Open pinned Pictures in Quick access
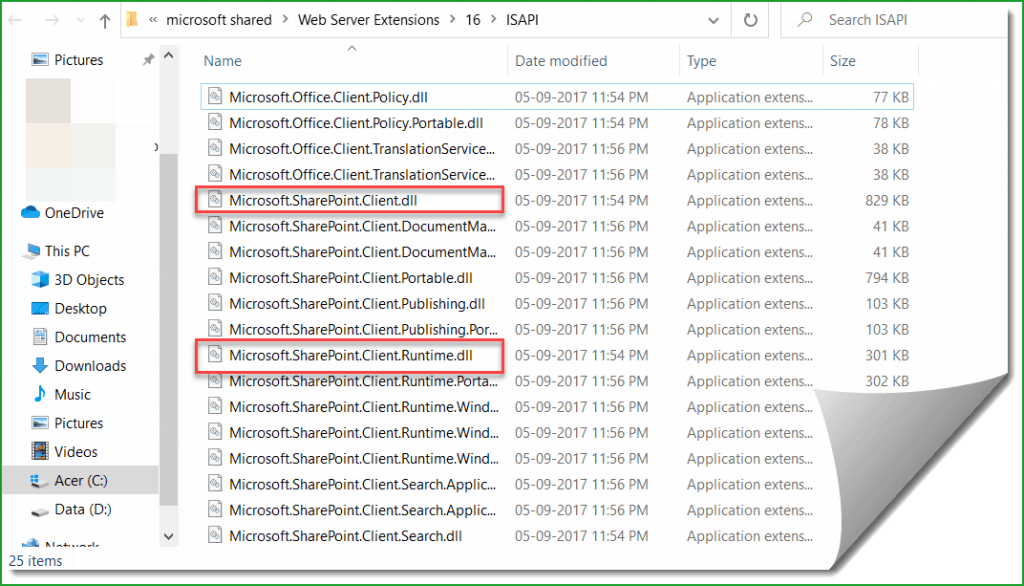1024x586 pixels. point(78,59)
